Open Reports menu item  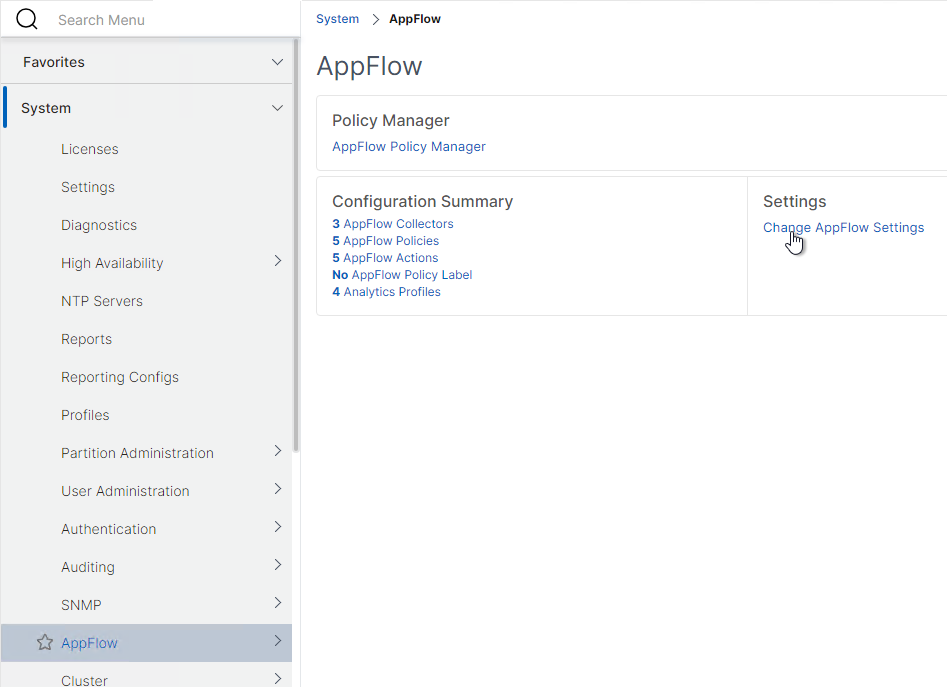pyautogui.click(x=86, y=339)
